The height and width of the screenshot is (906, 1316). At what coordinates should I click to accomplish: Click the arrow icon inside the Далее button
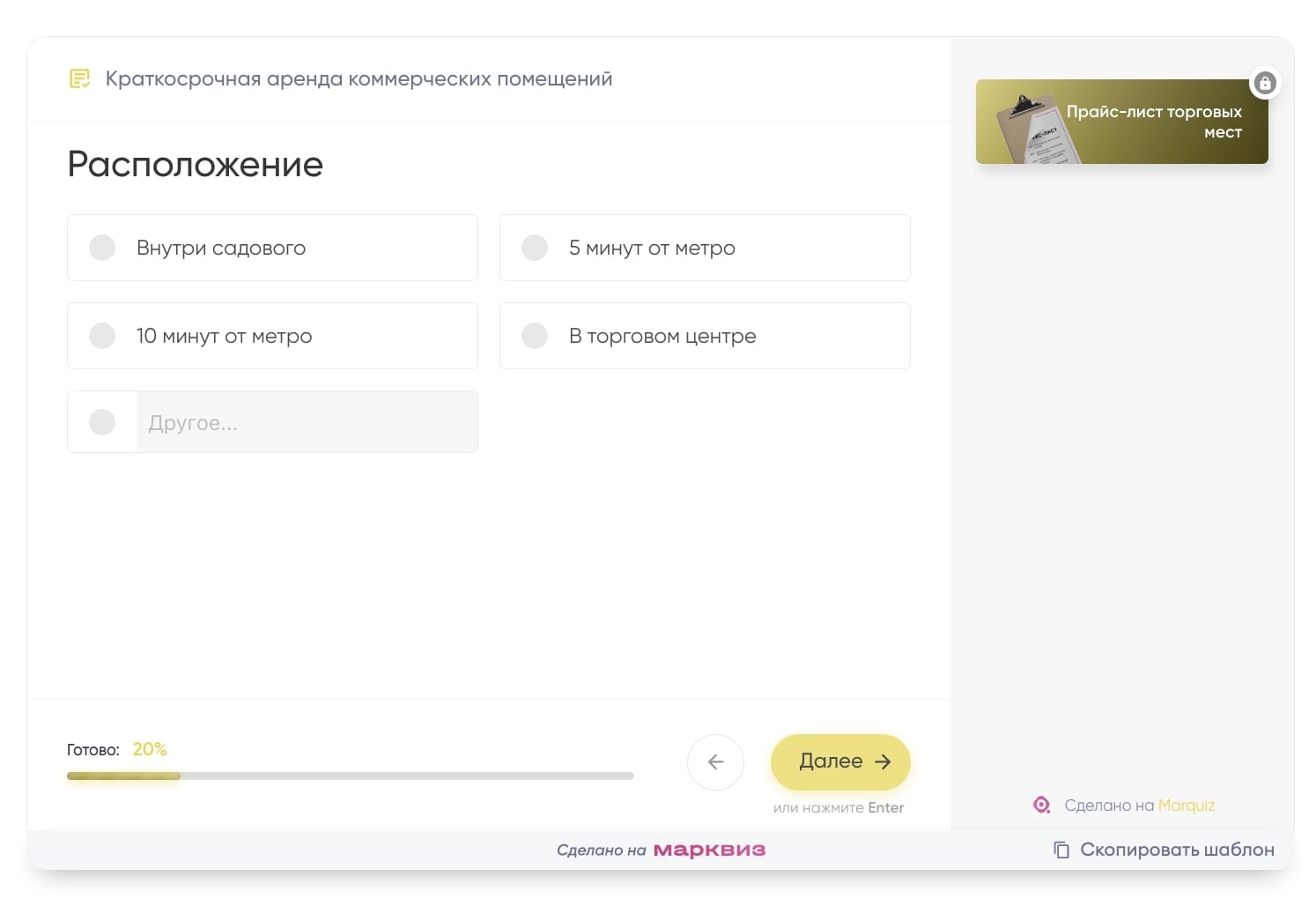[x=882, y=761]
